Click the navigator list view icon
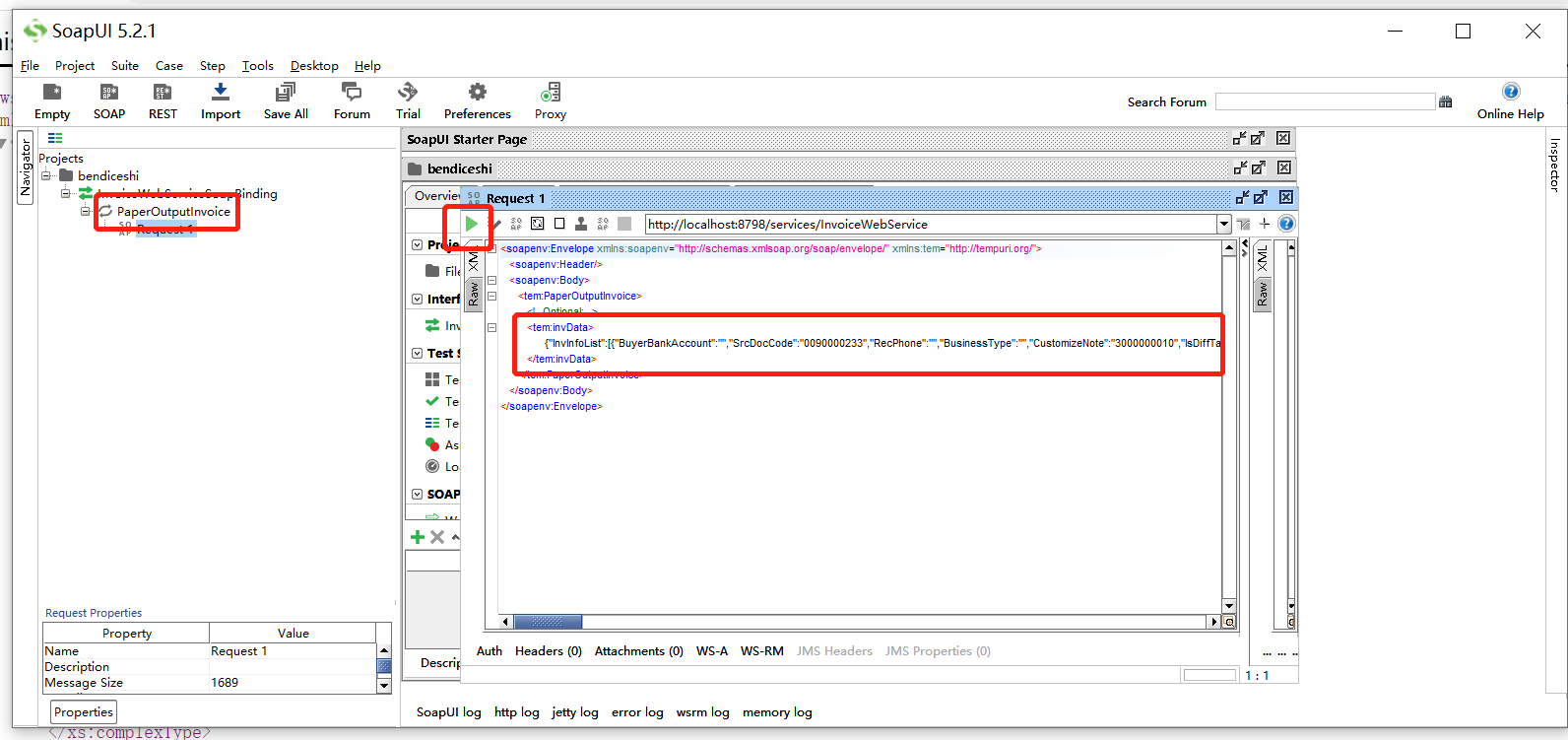 [55, 138]
